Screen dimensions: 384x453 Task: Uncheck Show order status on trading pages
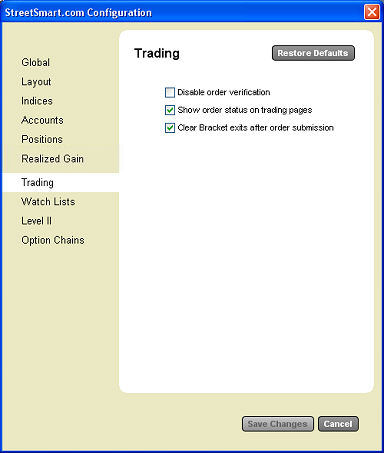170,110
